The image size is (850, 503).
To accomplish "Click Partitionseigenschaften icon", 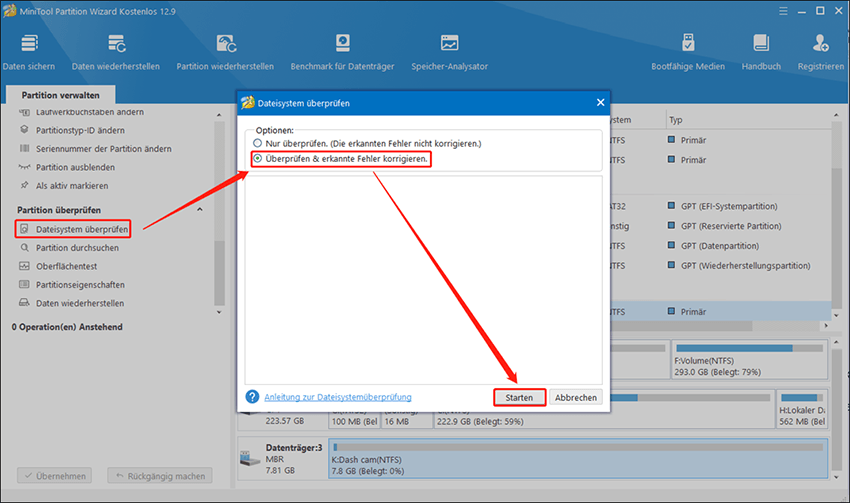I will click(x=24, y=285).
